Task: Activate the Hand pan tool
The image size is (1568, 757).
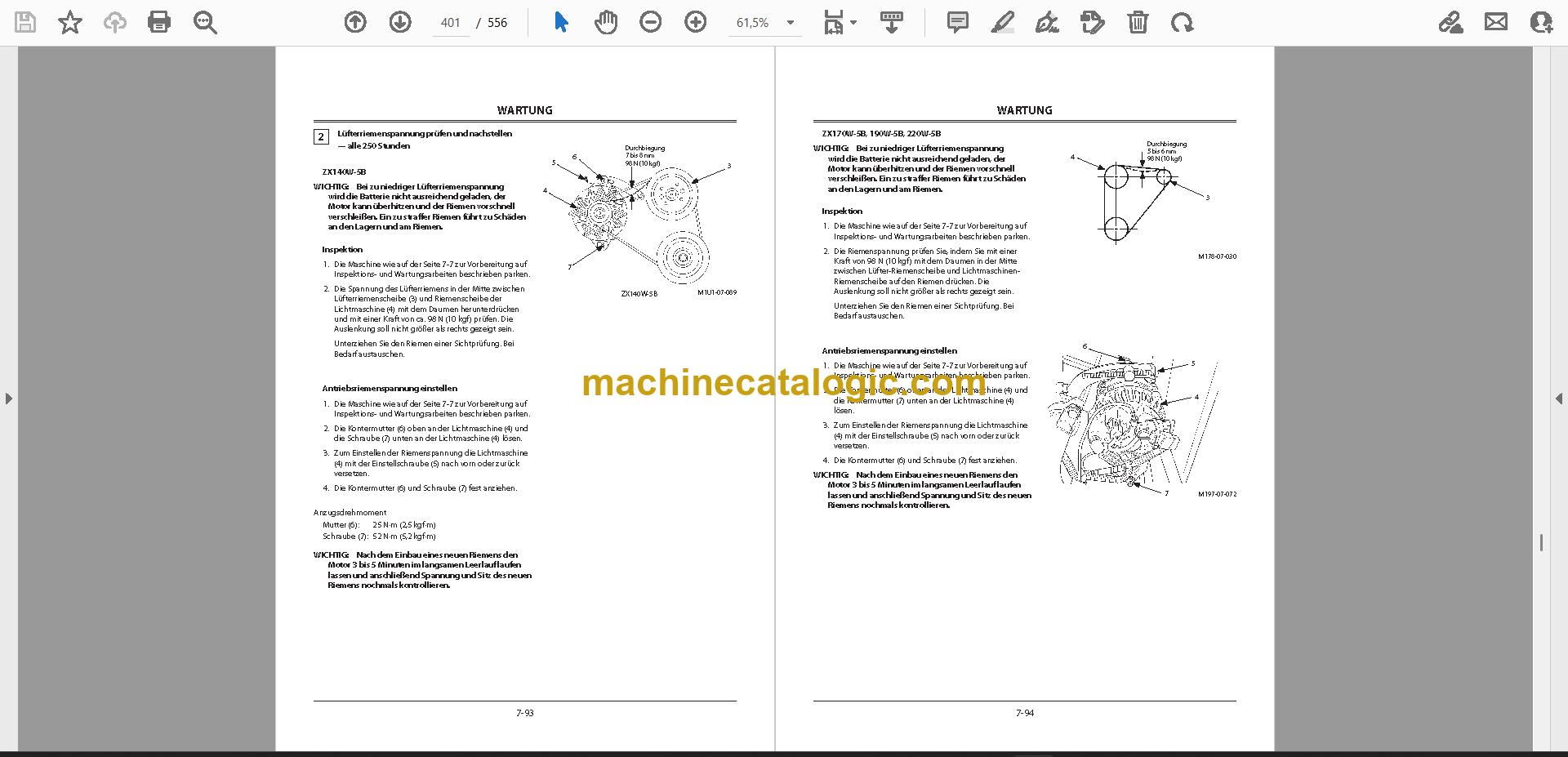Action: point(606,22)
